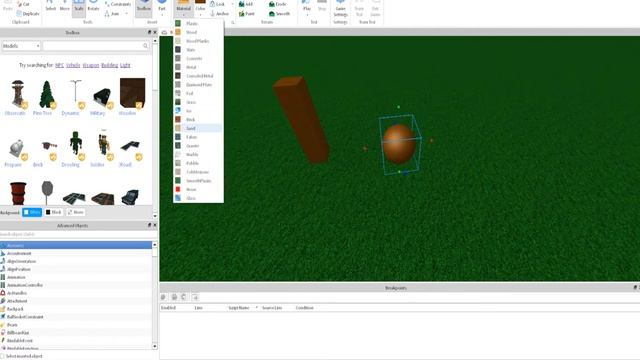
Task: Click the Duplicate clipboard button
Action: (28, 13)
